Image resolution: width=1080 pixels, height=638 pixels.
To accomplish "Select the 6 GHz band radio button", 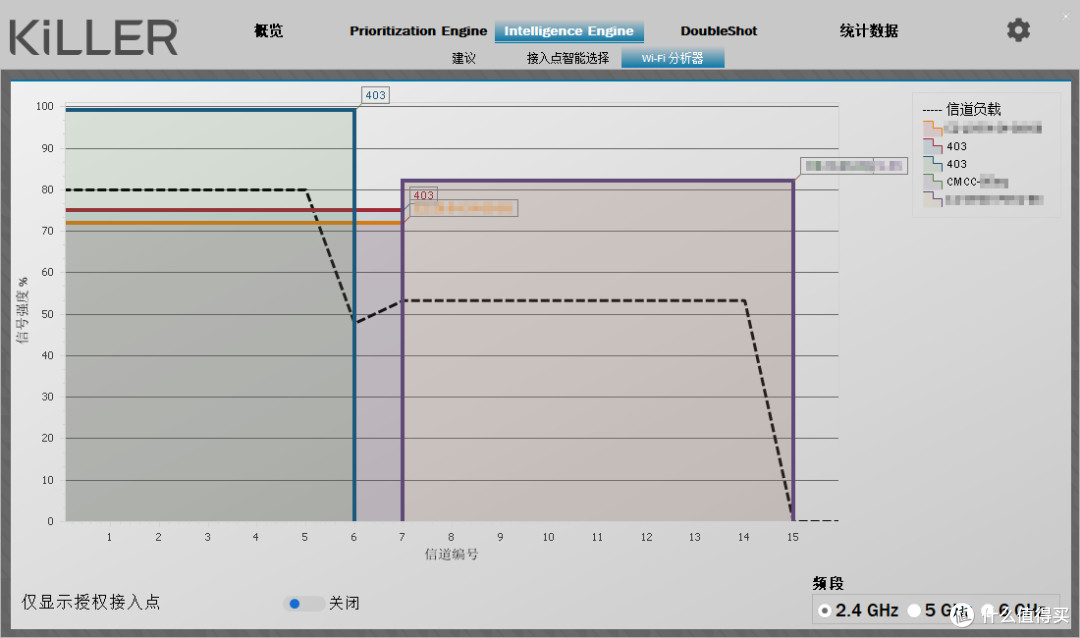I will tap(987, 610).
